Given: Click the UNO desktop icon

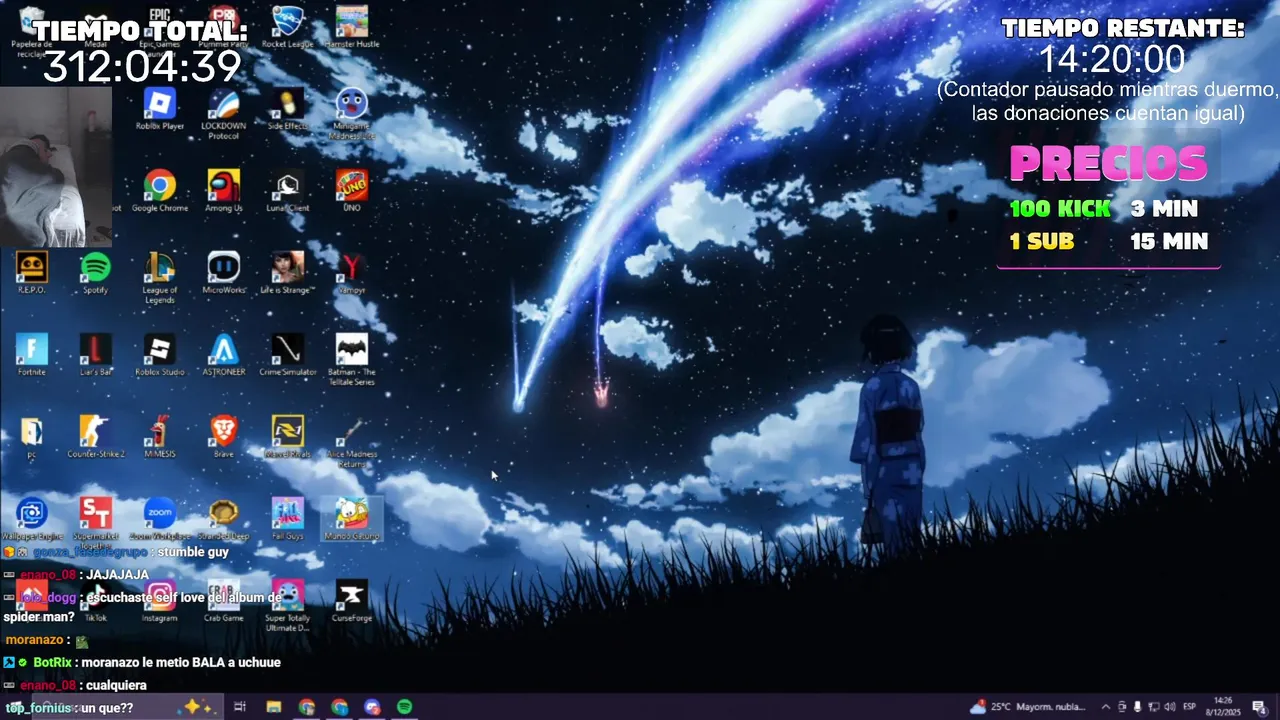Looking at the screenshot, I should pos(351,191).
